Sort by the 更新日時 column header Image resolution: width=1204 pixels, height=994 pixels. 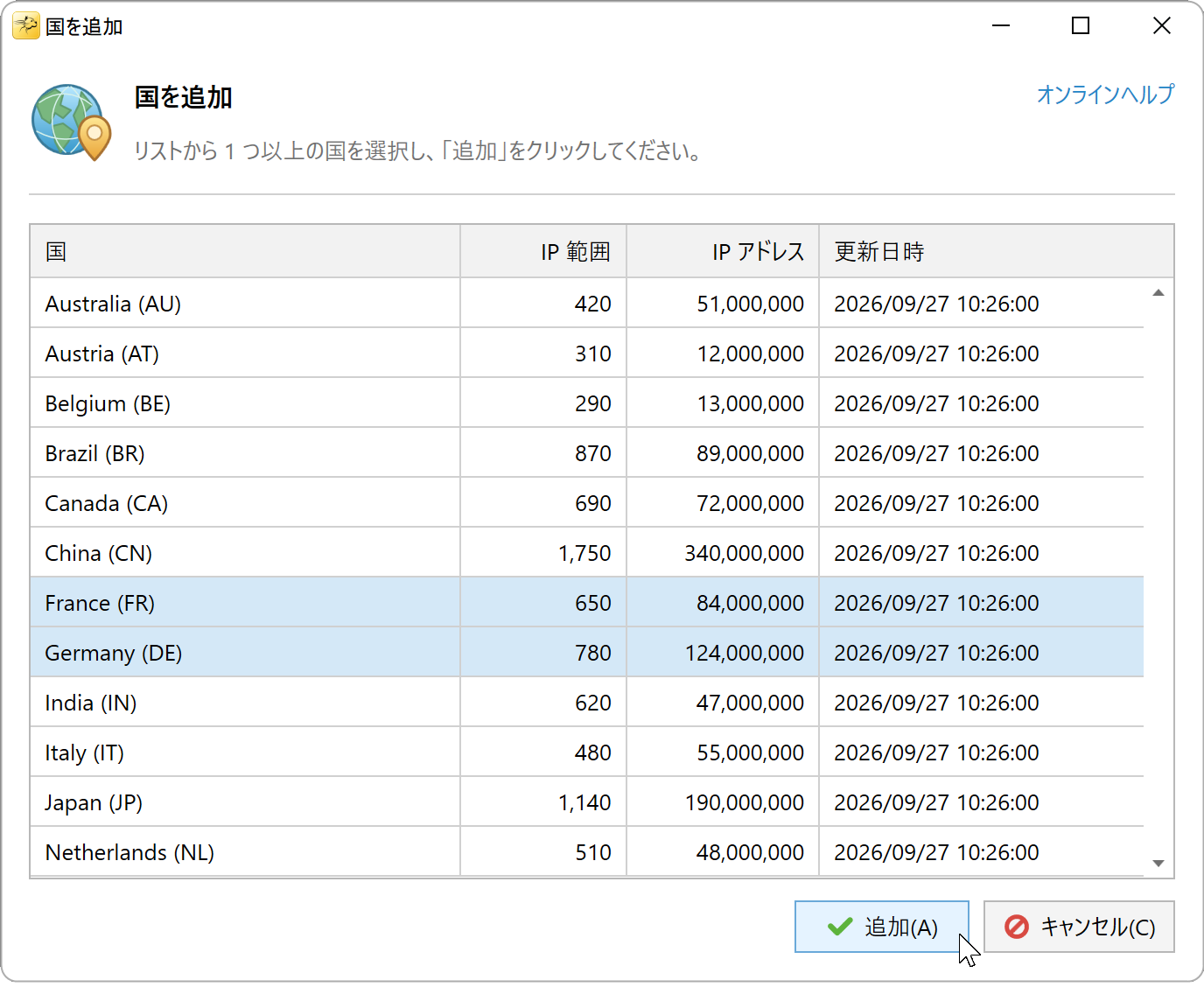[997, 252]
